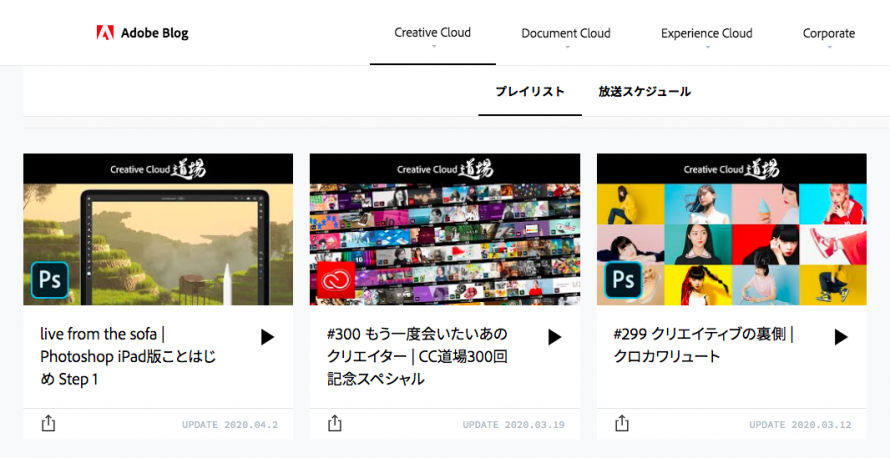
Task: Share the live from the sofa card
Action: 48,423
